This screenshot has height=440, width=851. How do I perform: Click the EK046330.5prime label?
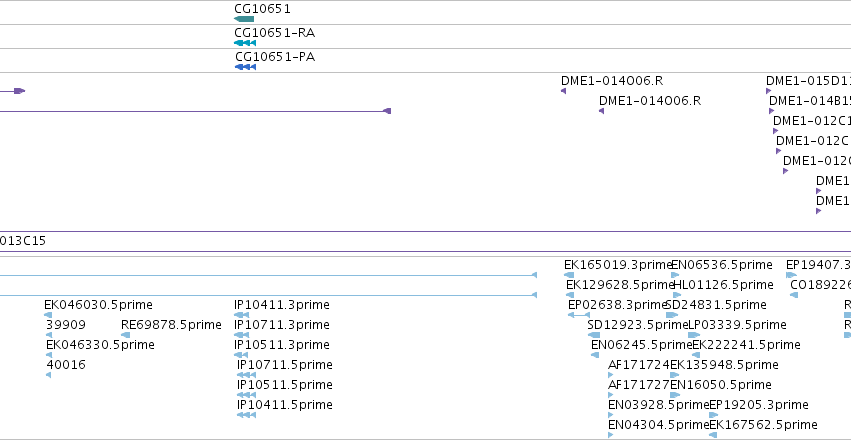coord(100,345)
